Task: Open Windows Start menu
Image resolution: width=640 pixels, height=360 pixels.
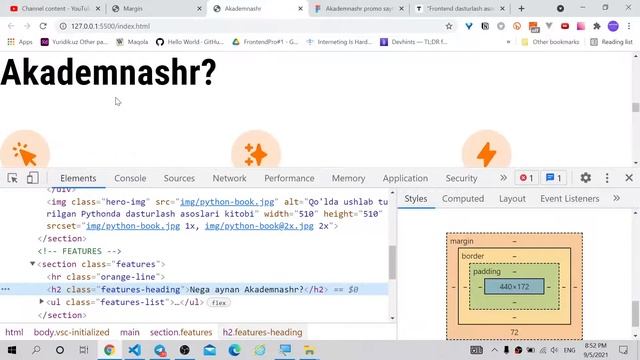Action: click(x=12, y=350)
